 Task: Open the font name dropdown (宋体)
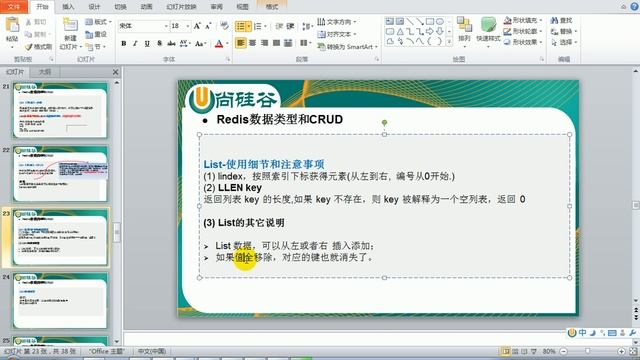coord(166,26)
